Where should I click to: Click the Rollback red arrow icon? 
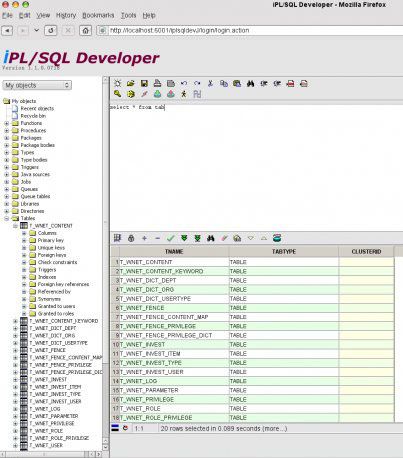[171, 94]
